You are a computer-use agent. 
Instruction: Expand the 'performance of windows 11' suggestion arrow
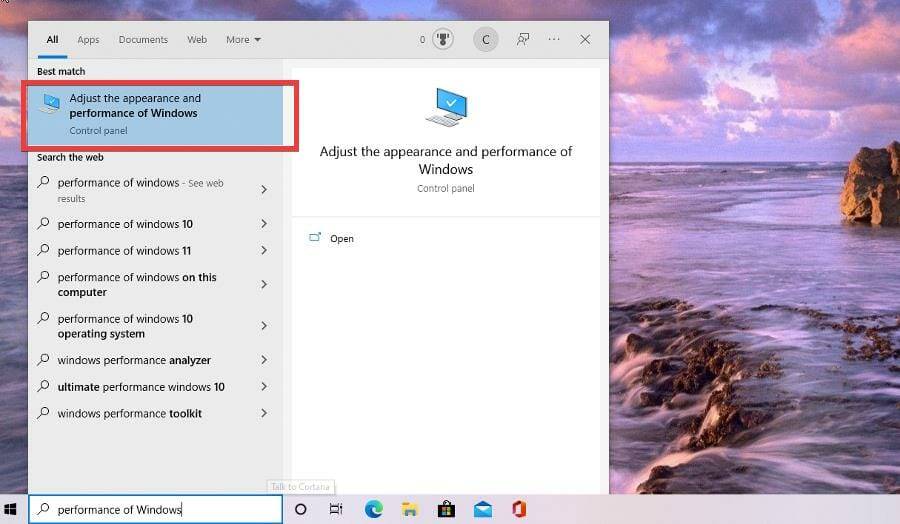pos(264,250)
